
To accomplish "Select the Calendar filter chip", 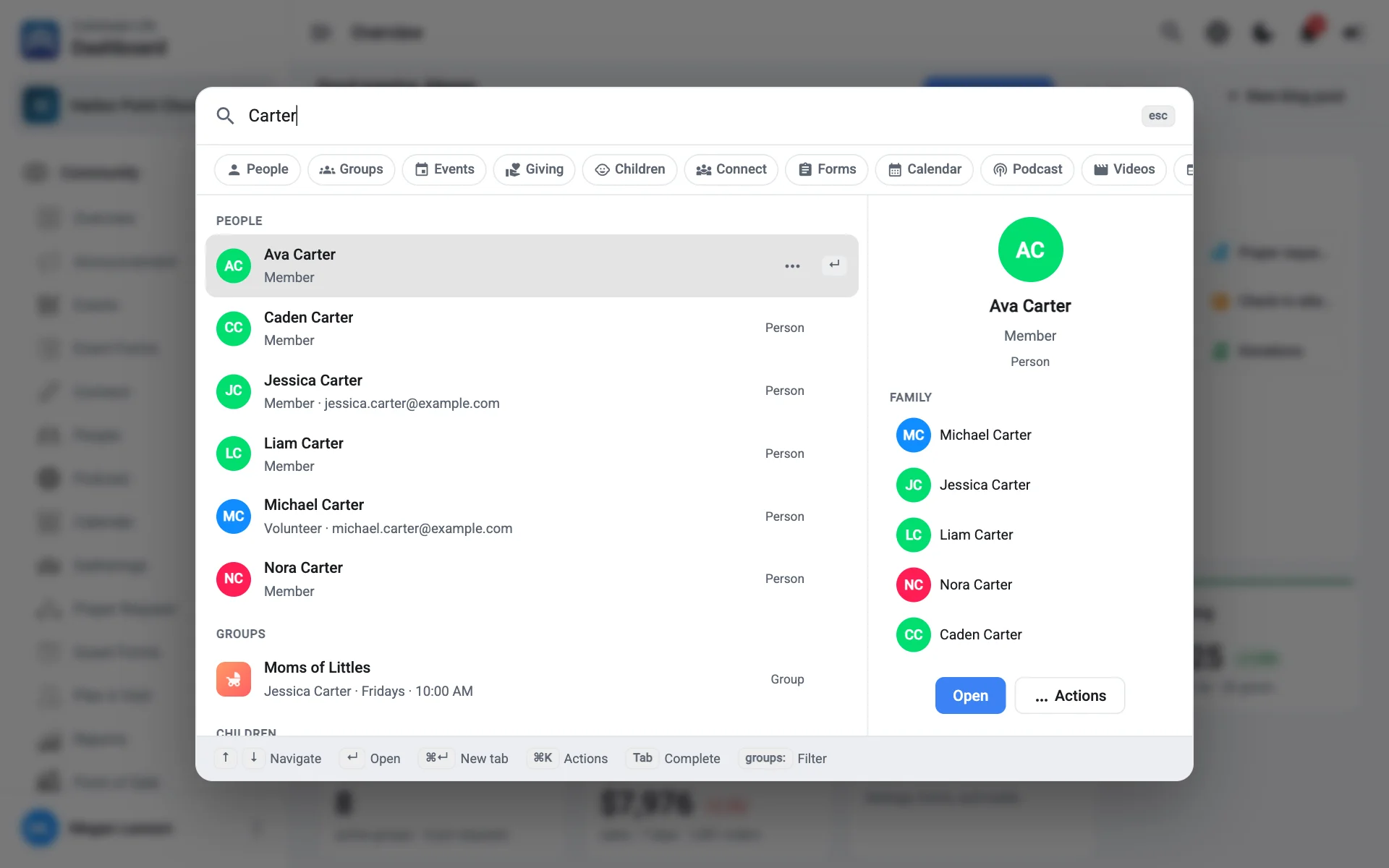I will (x=924, y=169).
